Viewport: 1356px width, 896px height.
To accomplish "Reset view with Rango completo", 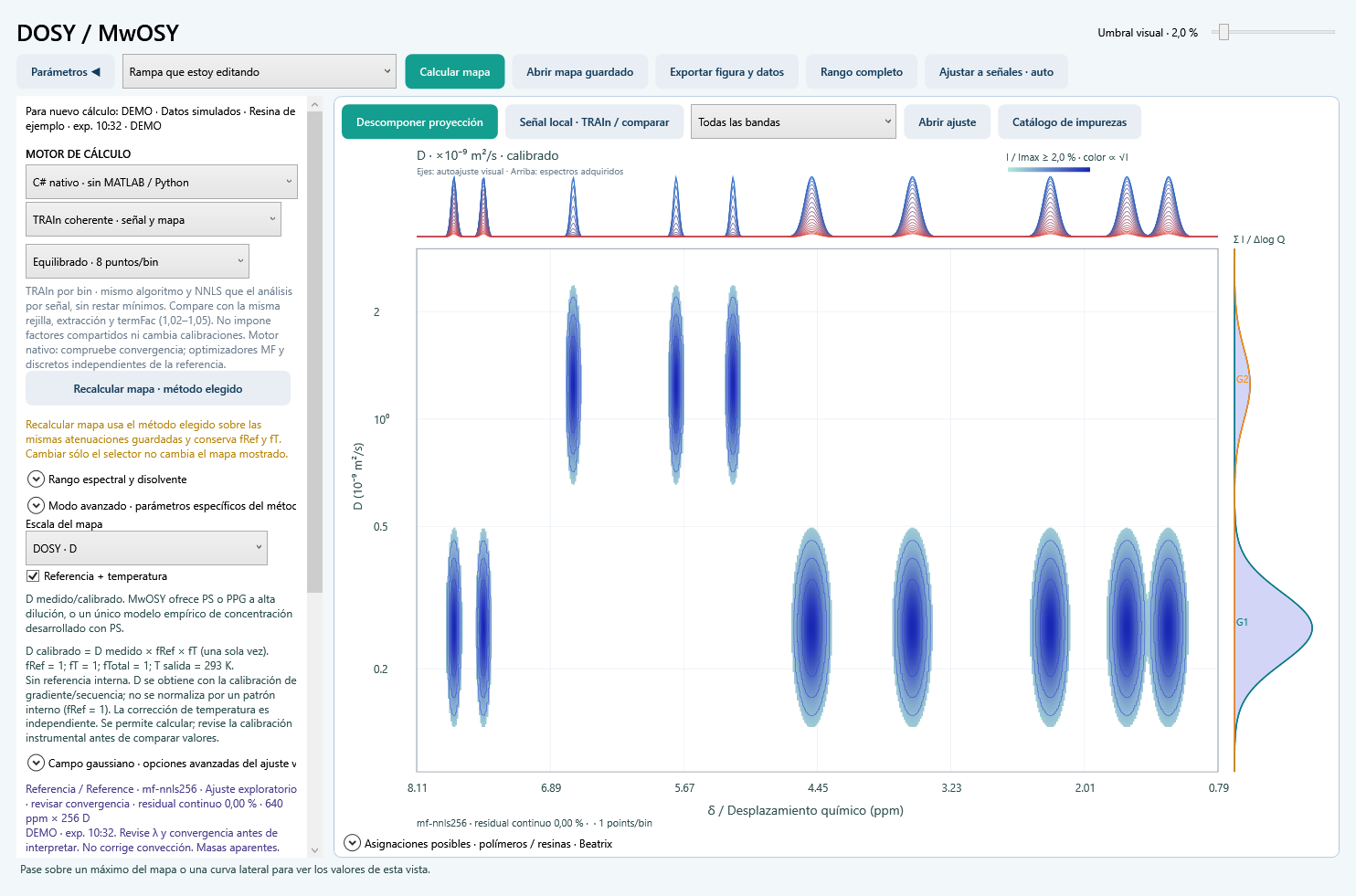I will 861,72.
